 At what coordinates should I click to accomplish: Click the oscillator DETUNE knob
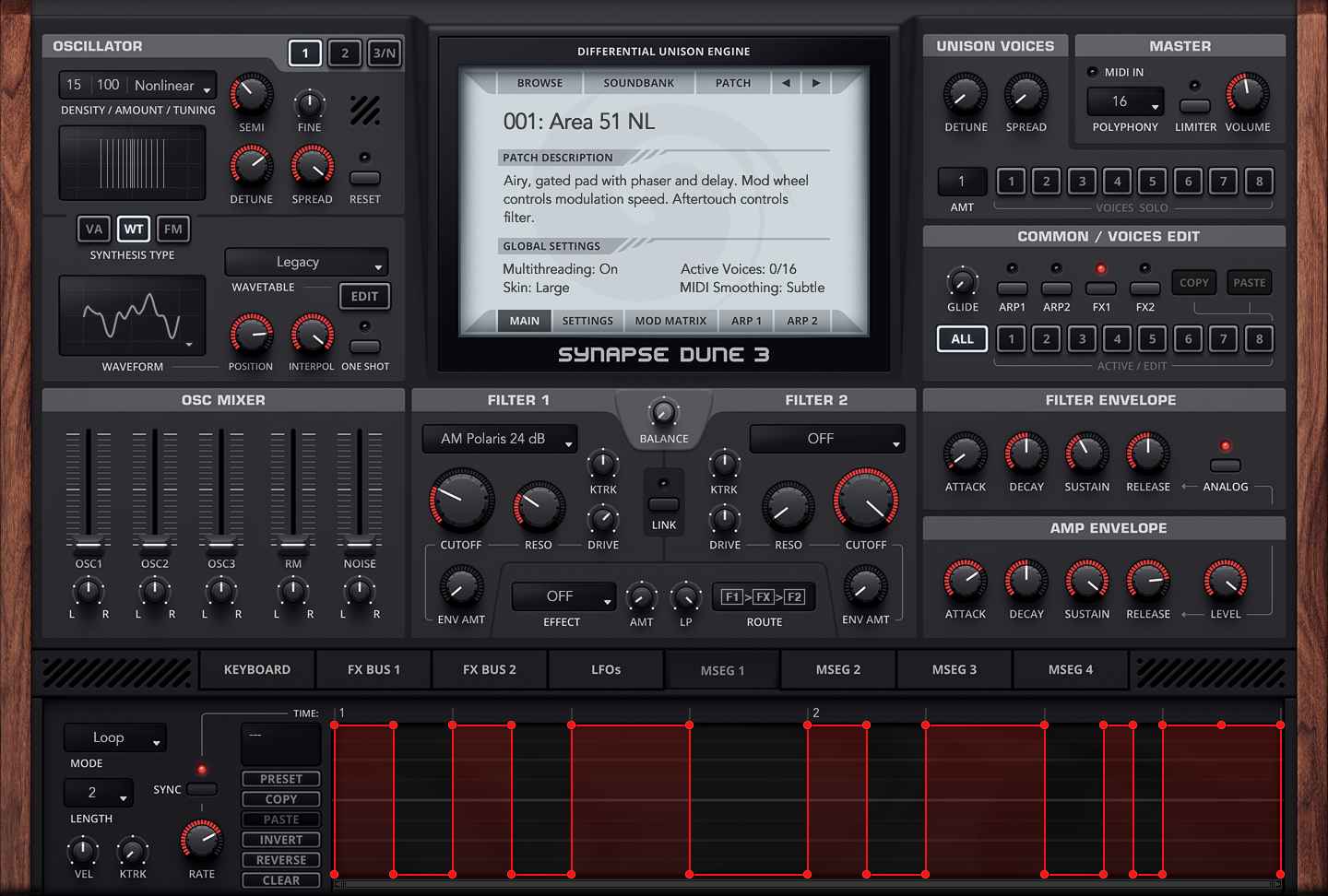coord(251,166)
